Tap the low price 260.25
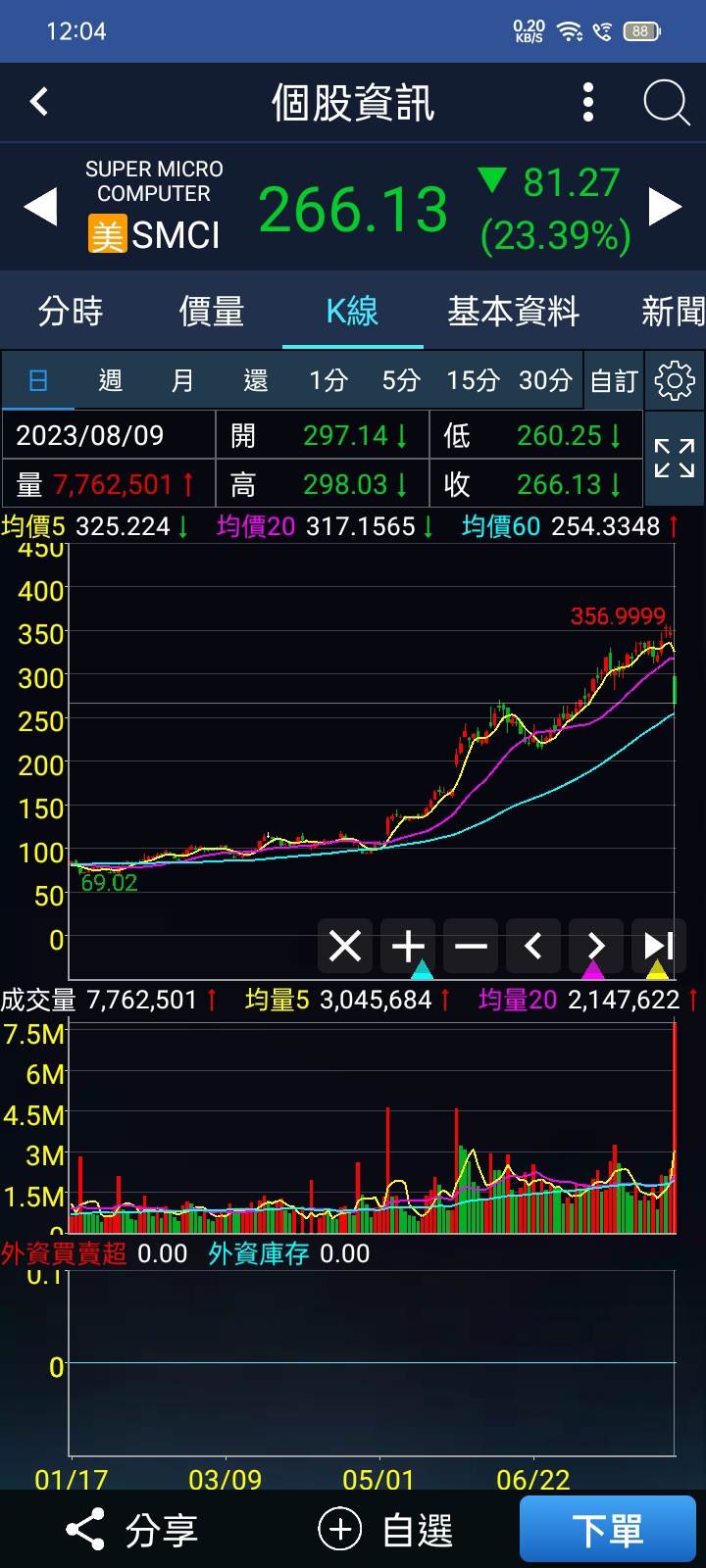706x1568 pixels. point(560,435)
